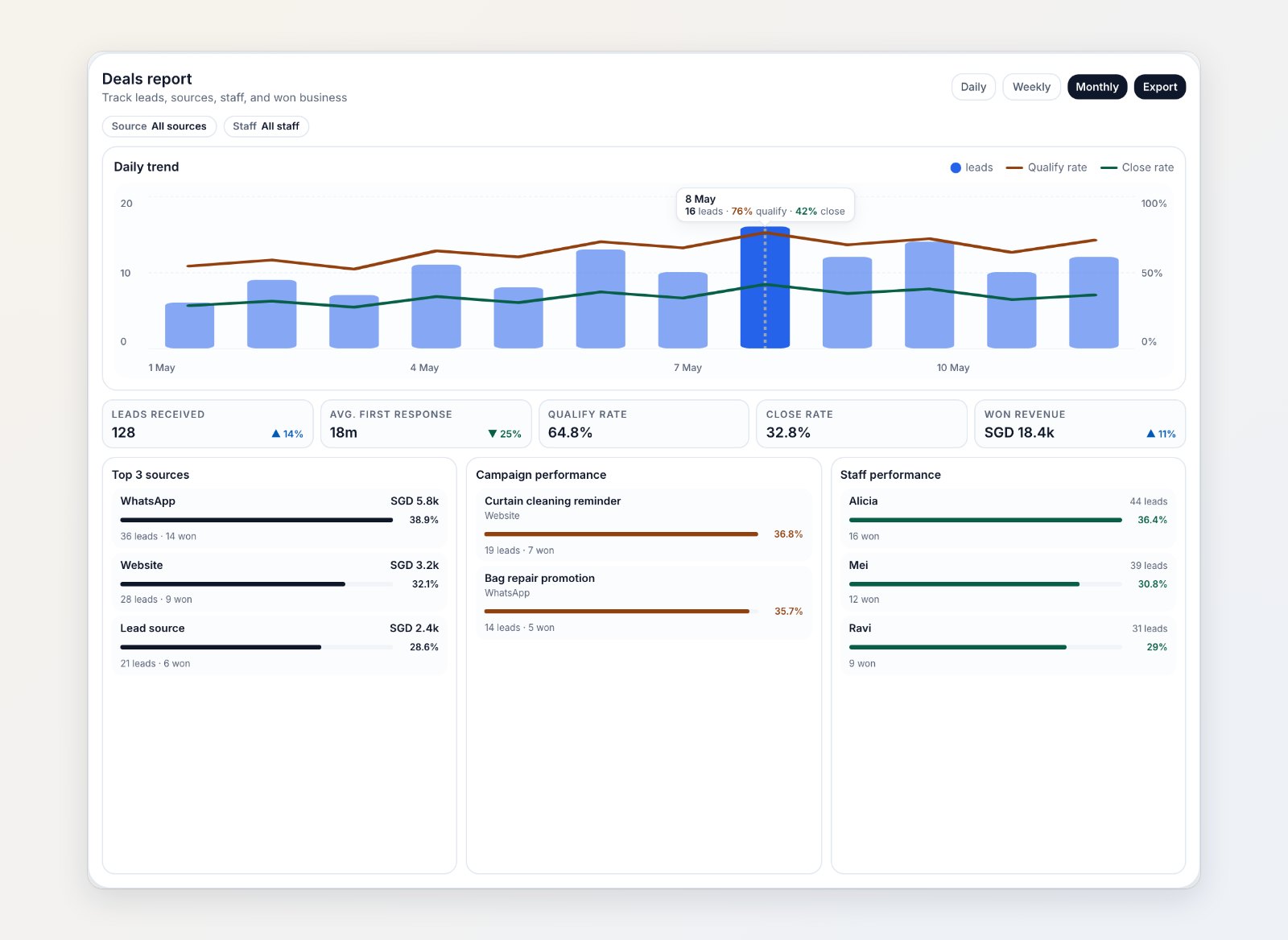Switch to the Daily view
Screen dimensions: 1288x940
pyautogui.click(x=973, y=87)
